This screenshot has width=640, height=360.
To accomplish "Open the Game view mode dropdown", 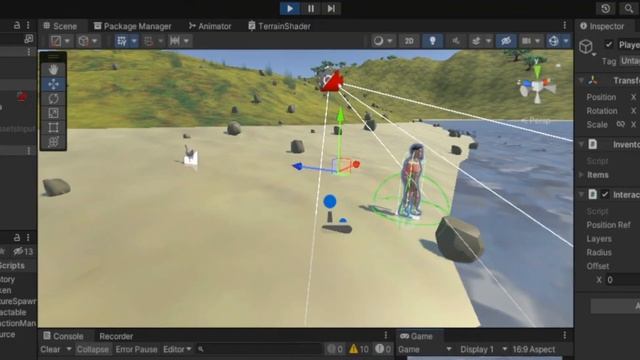I will [425, 349].
